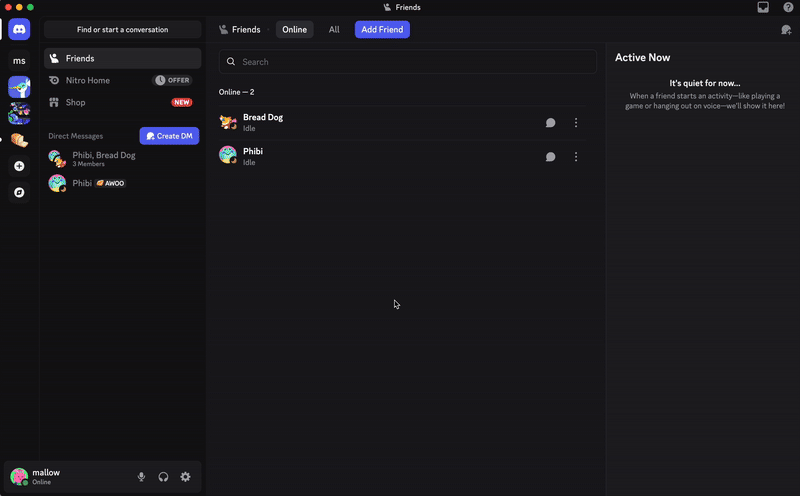Click the "Online — 2" header text
This screenshot has width=800, height=496.
click(236, 92)
